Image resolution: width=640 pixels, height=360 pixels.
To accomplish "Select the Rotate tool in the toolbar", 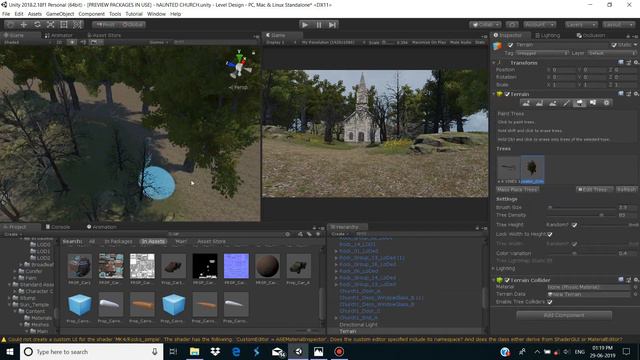I will 37,24.
